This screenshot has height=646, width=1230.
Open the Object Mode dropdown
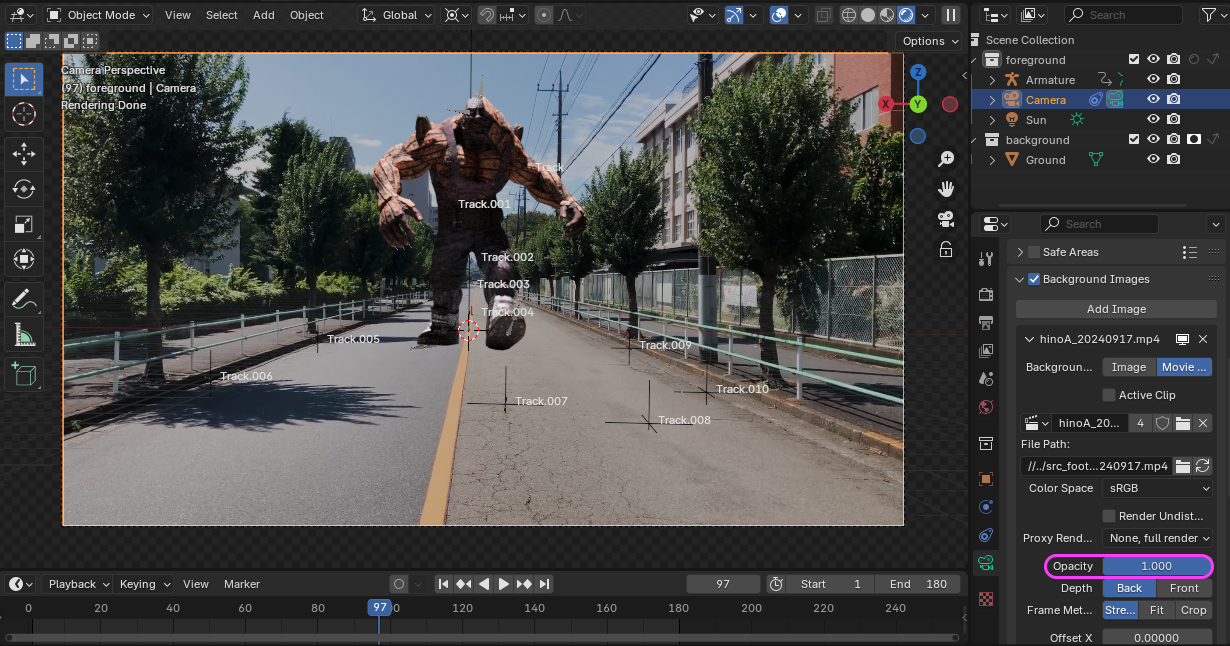pos(98,15)
